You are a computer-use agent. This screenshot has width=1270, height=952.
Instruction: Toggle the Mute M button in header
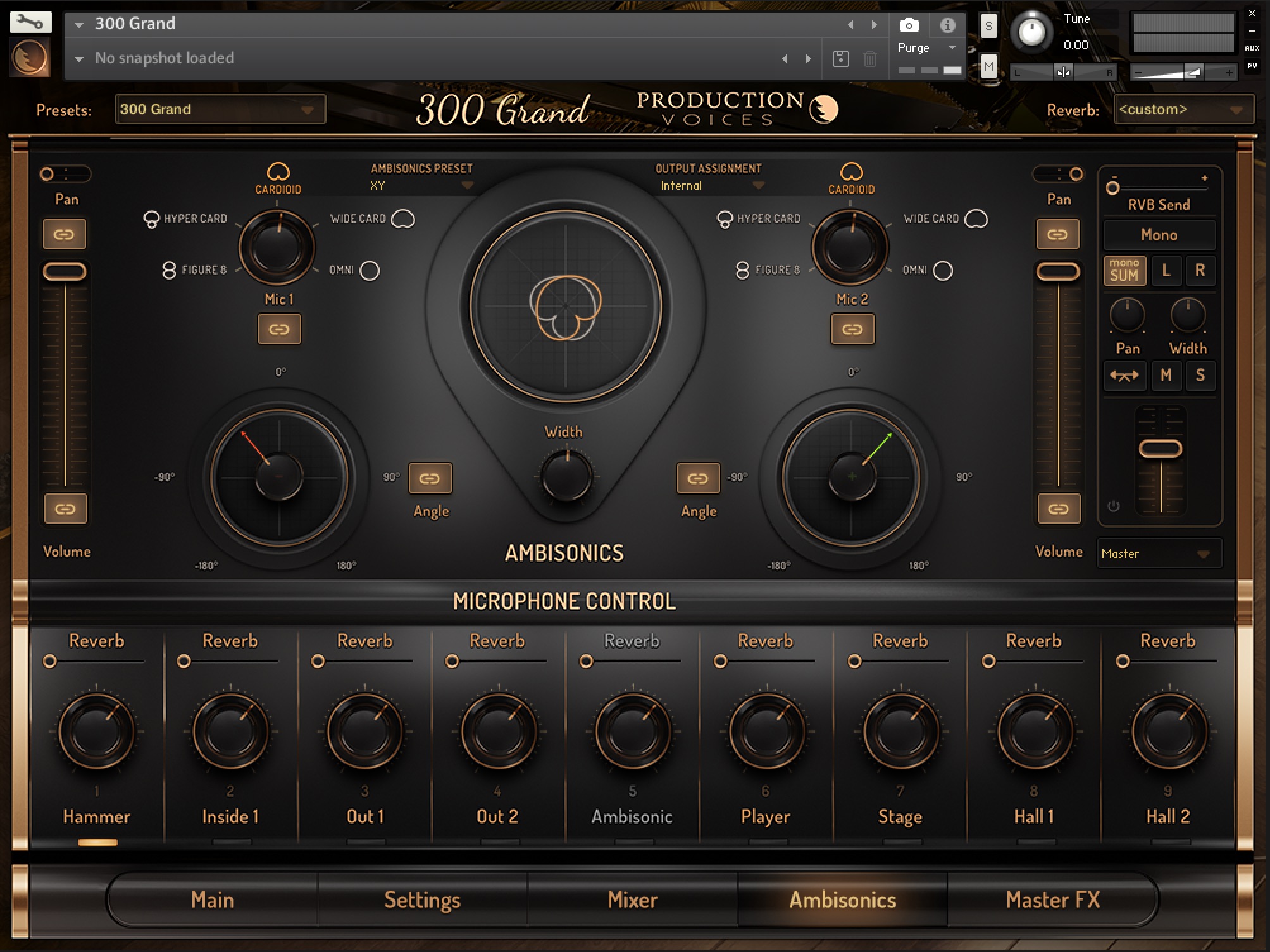(988, 66)
